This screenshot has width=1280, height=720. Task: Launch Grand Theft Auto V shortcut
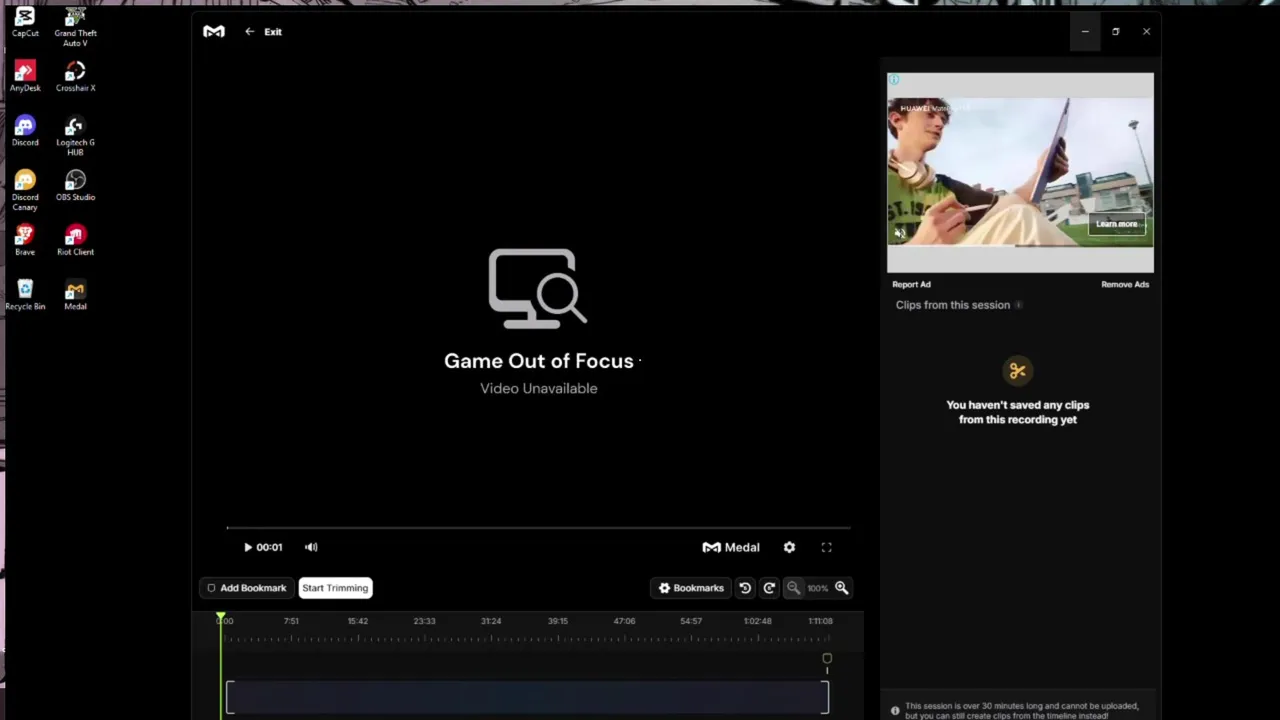(75, 27)
